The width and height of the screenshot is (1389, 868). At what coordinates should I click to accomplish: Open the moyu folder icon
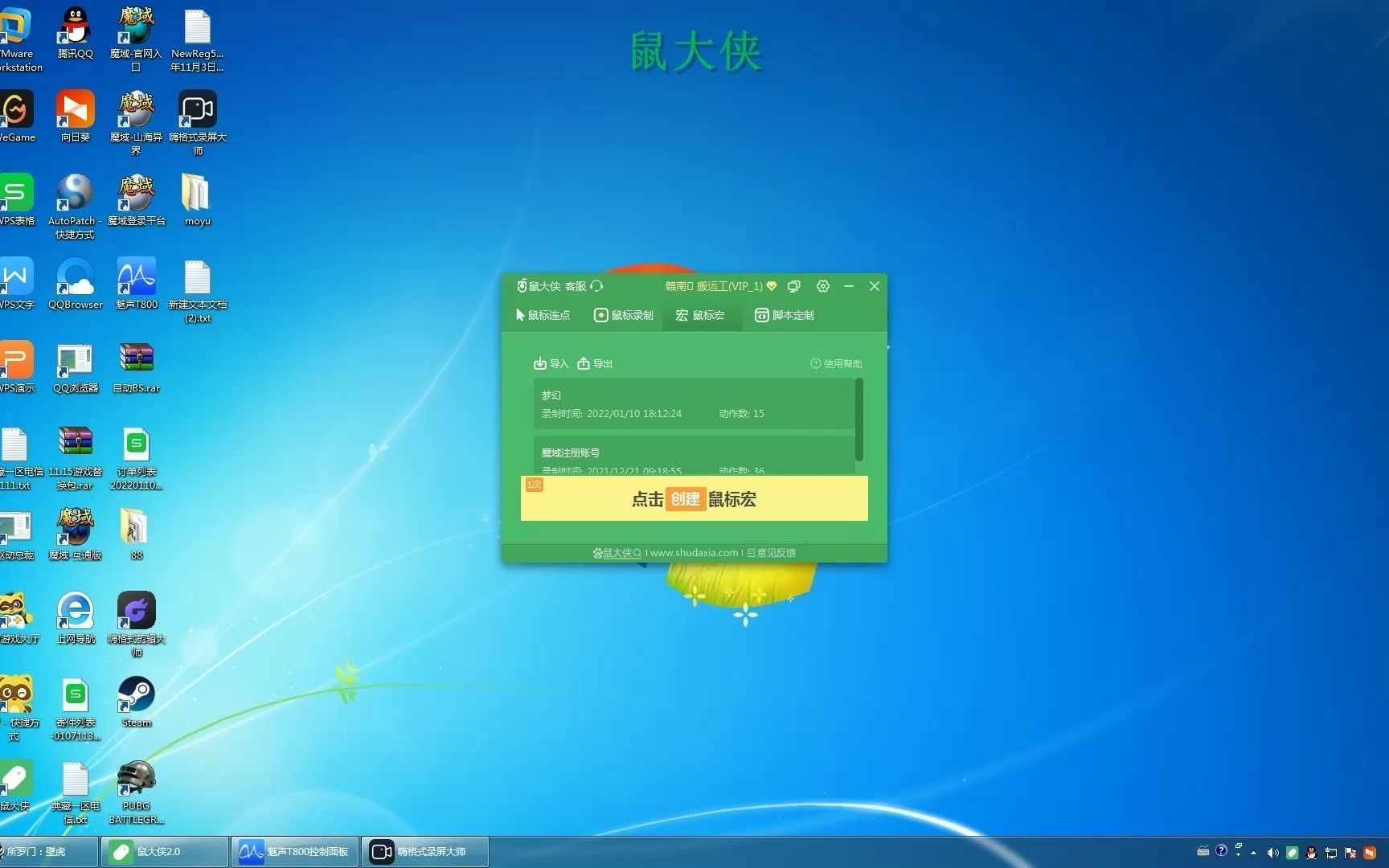coord(197,200)
